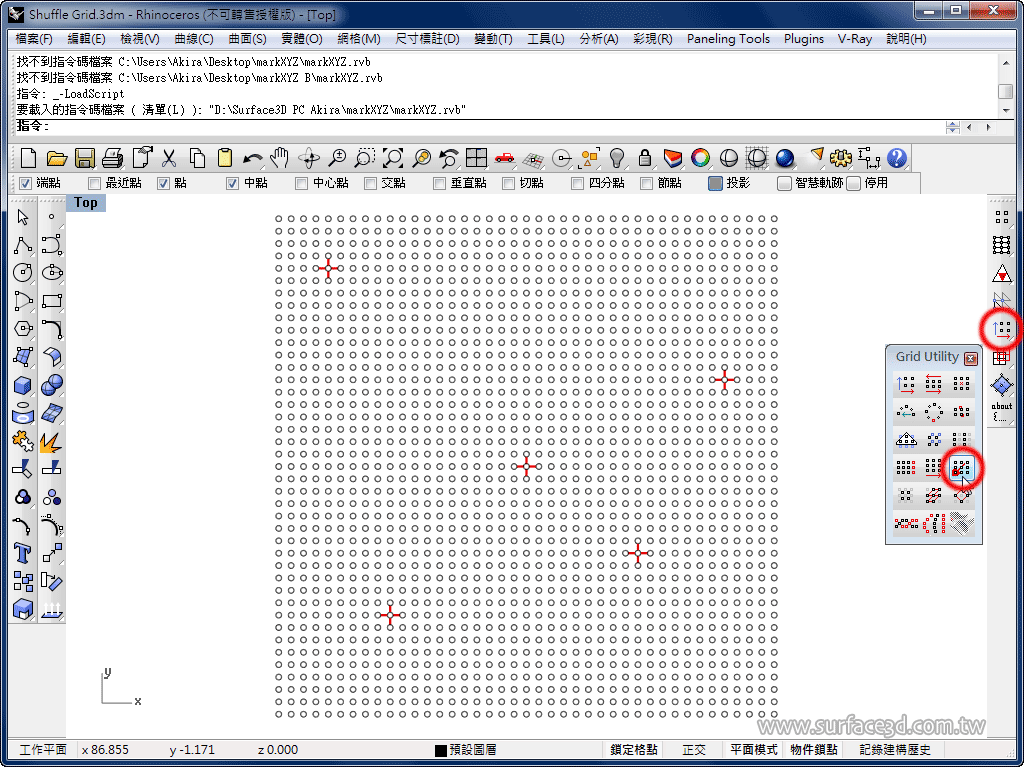Screen dimensions: 1024x767
Task: Toggle the 投影 checkbox
Action: 716,184
